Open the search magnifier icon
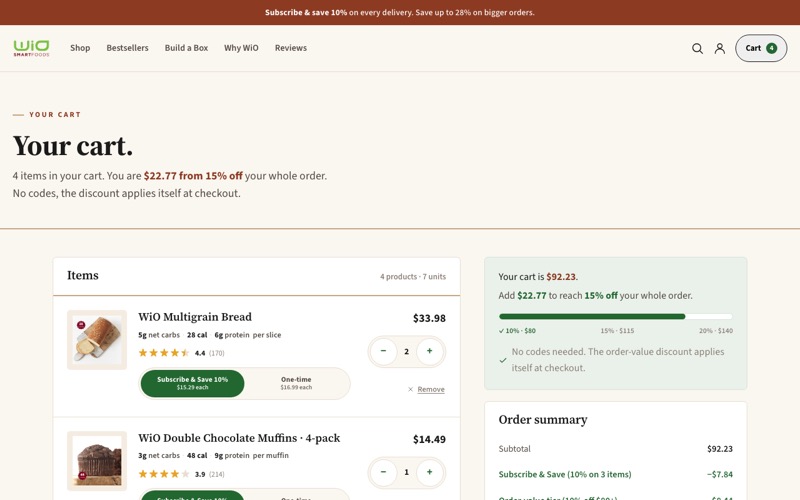Screen dimensions: 800x500 pyautogui.click(x=697, y=48)
